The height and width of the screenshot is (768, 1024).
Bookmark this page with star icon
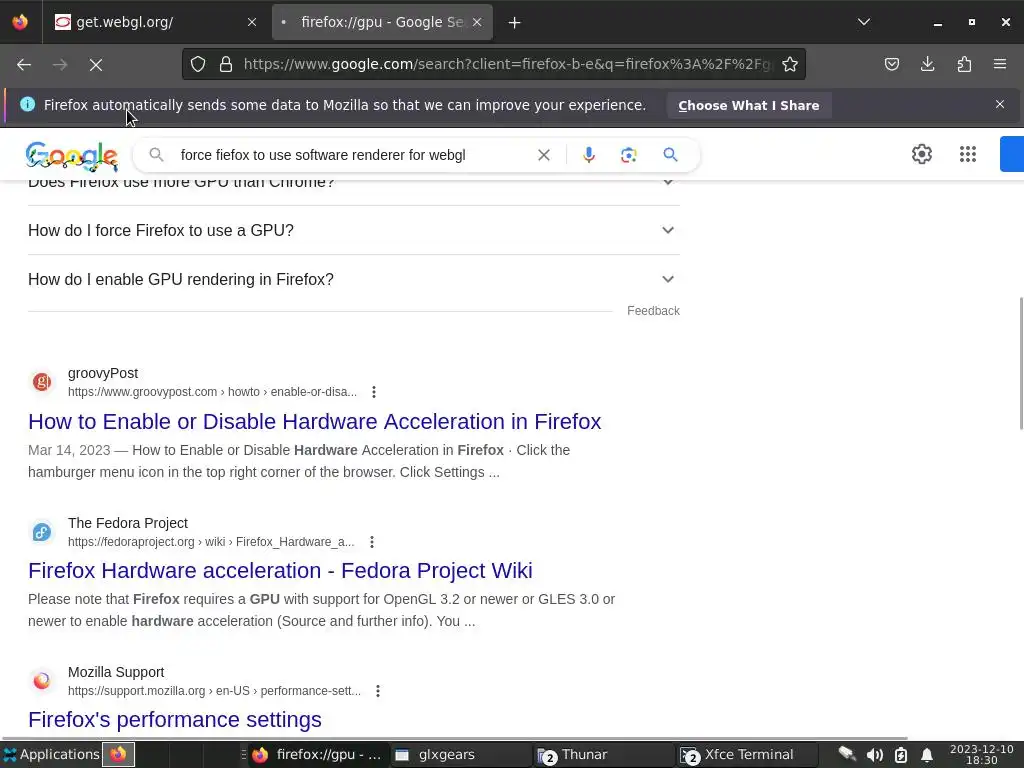(790, 64)
